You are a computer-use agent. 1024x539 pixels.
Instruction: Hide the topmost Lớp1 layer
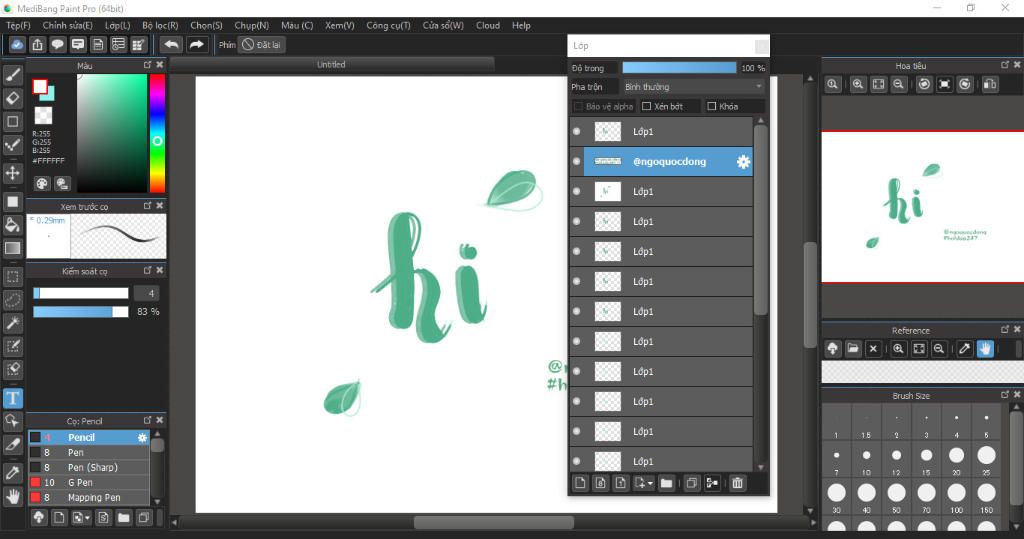[x=577, y=131]
